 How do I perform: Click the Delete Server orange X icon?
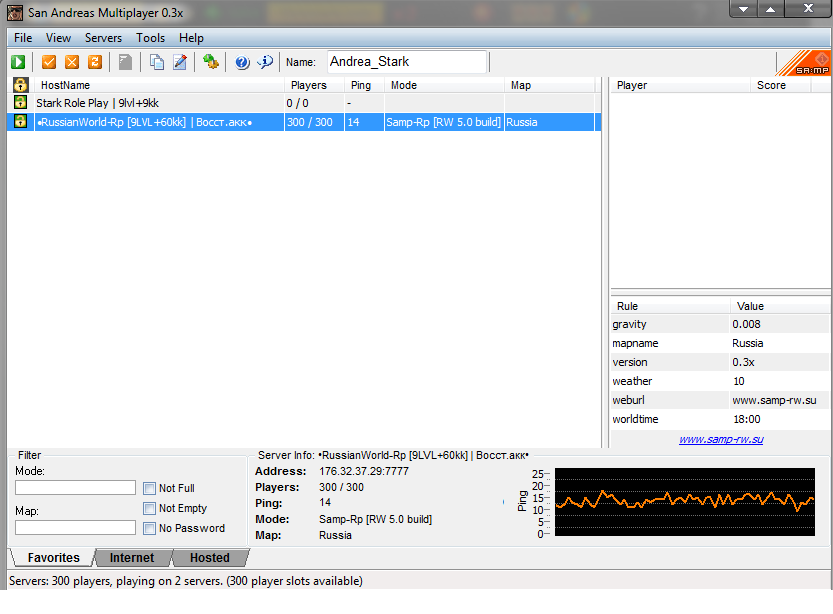[72, 62]
